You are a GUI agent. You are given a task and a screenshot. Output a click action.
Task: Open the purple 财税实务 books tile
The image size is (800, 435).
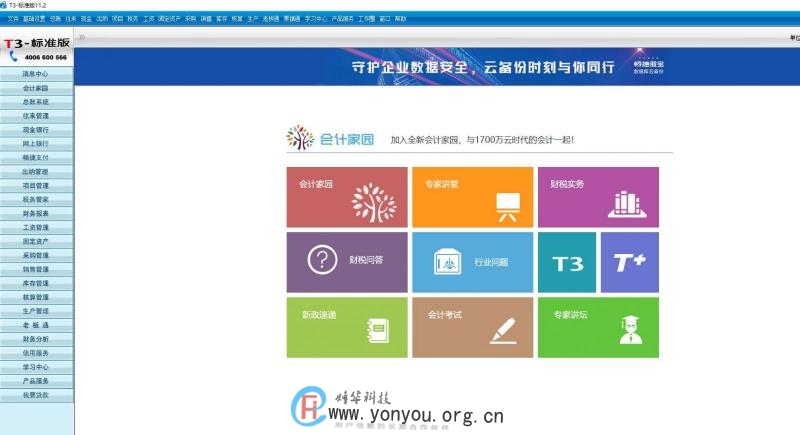598,197
